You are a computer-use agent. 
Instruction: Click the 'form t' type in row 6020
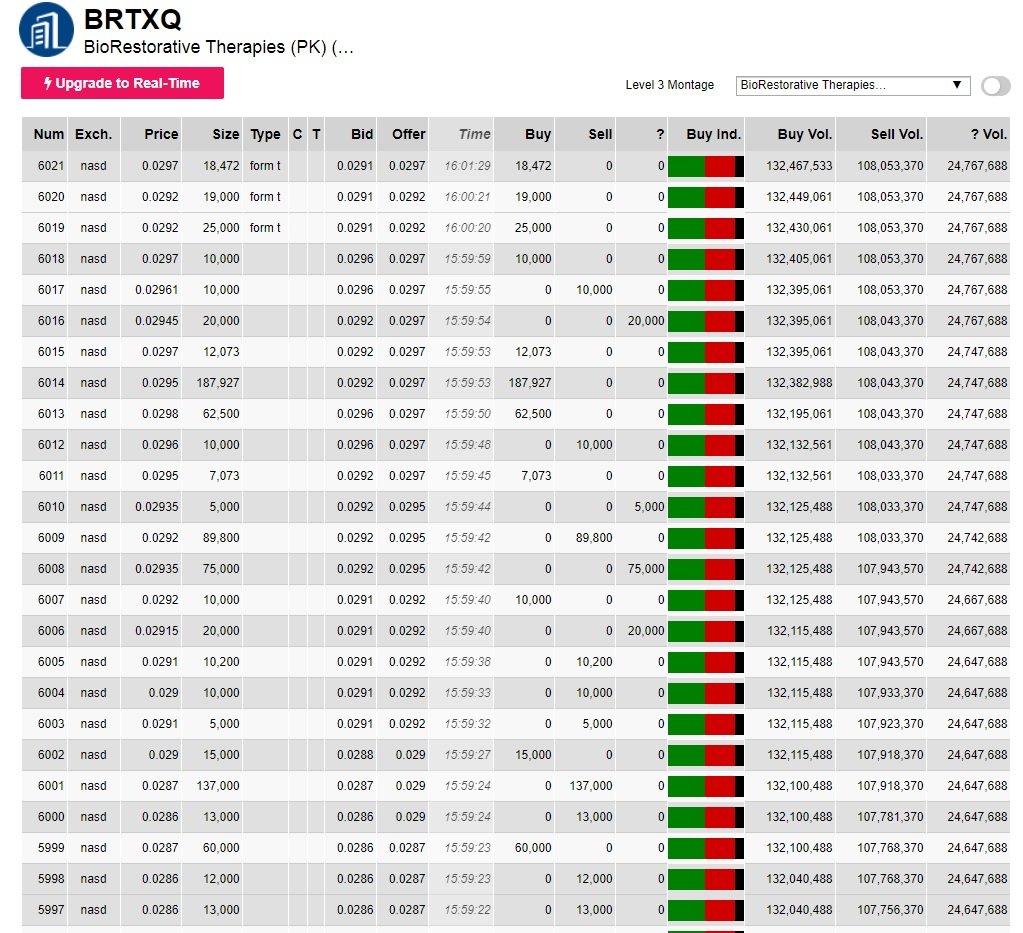point(265,197)
